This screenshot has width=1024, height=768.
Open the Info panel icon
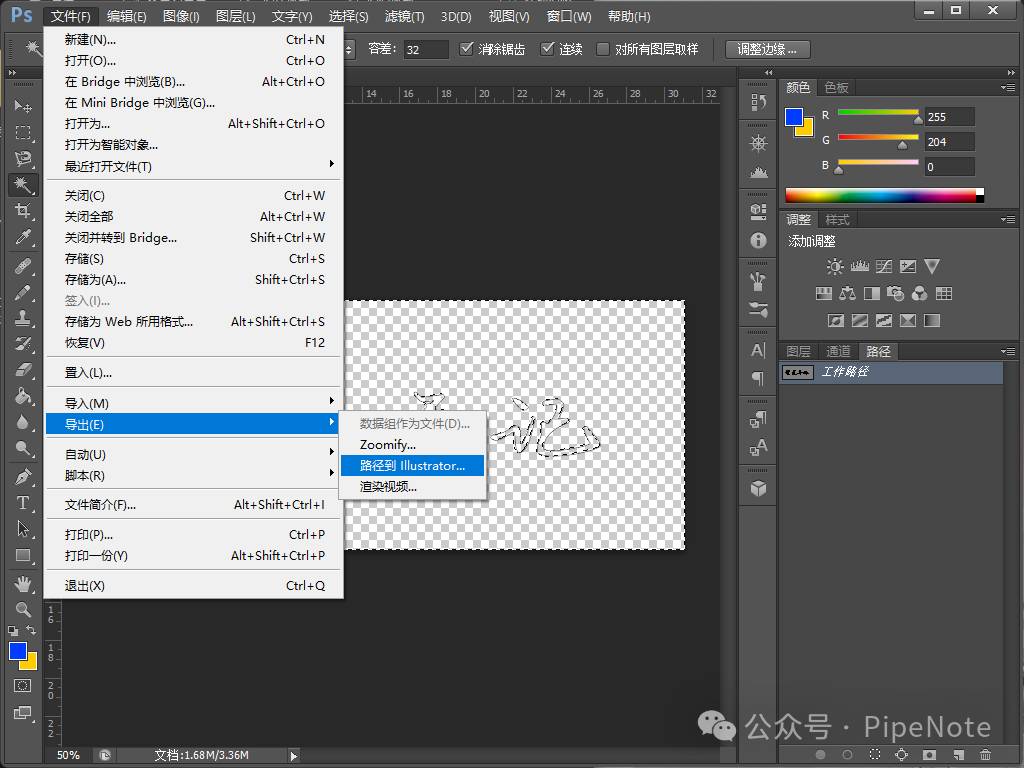coord(758,240)
